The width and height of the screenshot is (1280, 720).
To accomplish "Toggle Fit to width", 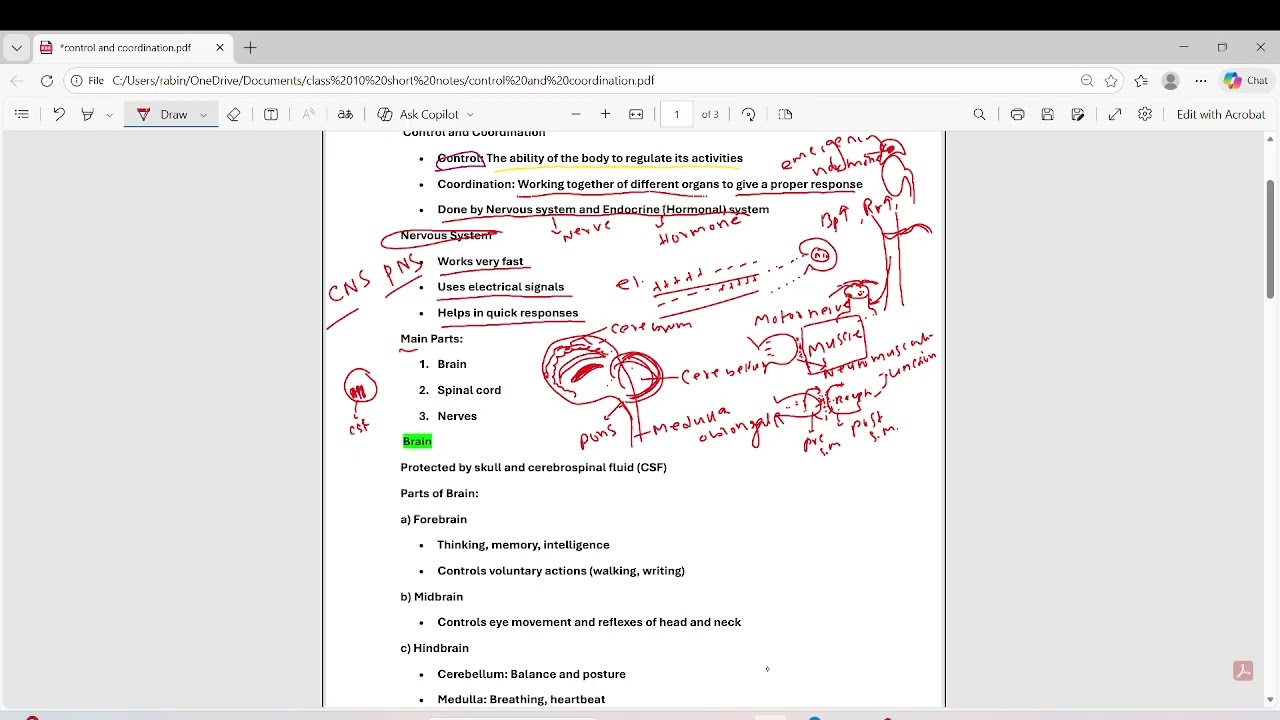I will click(x=636, y=115).
